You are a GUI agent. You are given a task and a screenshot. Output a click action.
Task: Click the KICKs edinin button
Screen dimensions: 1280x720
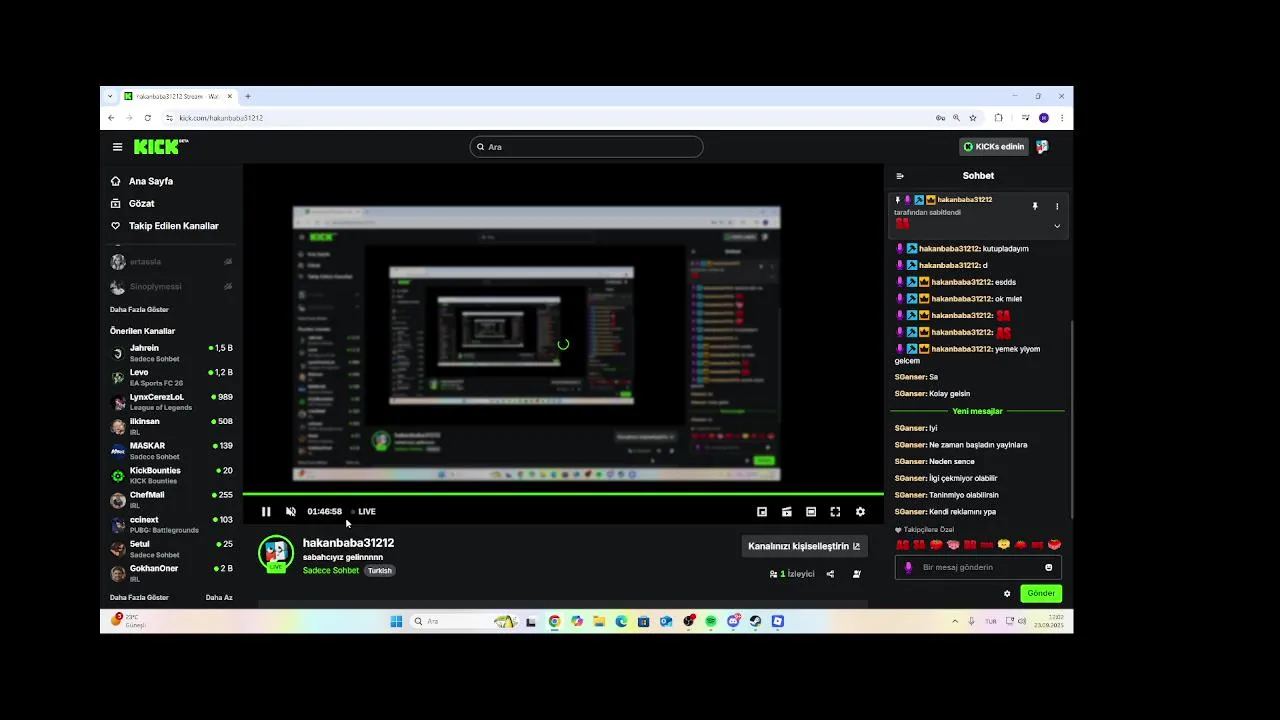993,147
